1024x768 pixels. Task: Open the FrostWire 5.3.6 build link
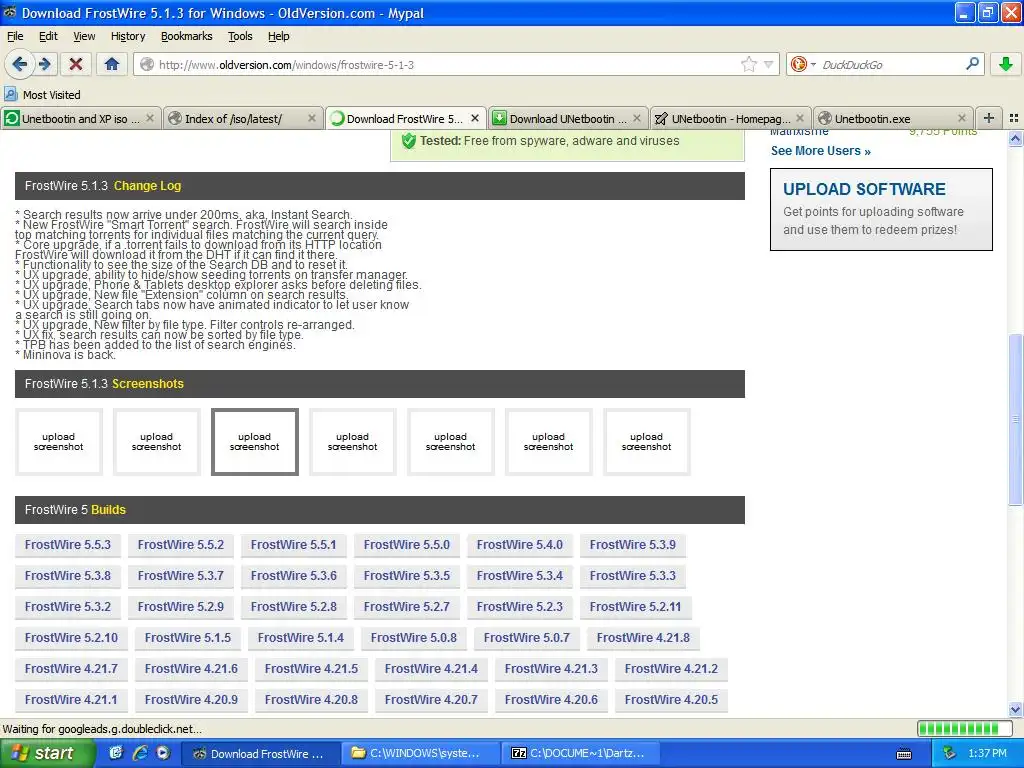click(294, 575)
